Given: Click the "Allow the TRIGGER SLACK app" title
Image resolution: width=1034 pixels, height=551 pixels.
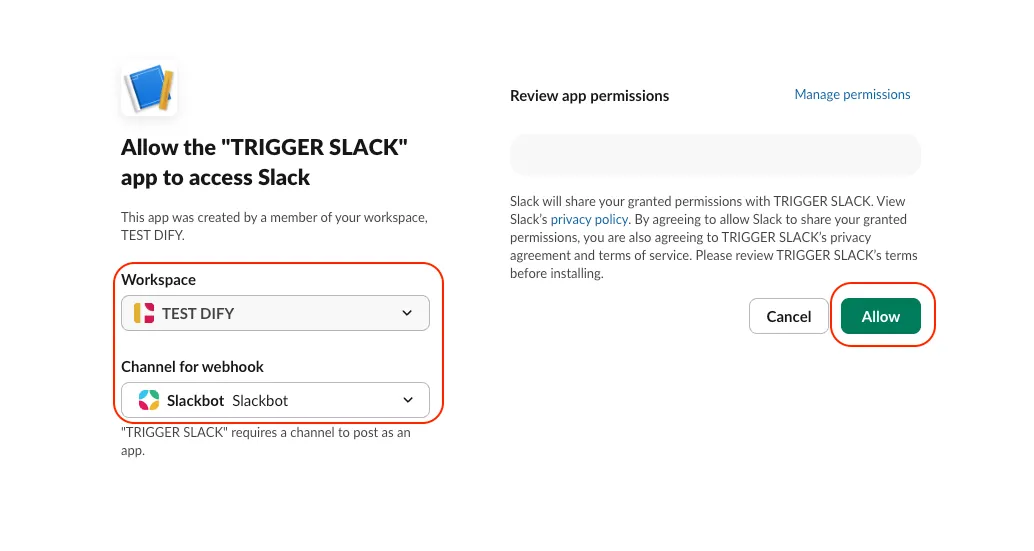Looking at the screenshot, I should point(265,162).
